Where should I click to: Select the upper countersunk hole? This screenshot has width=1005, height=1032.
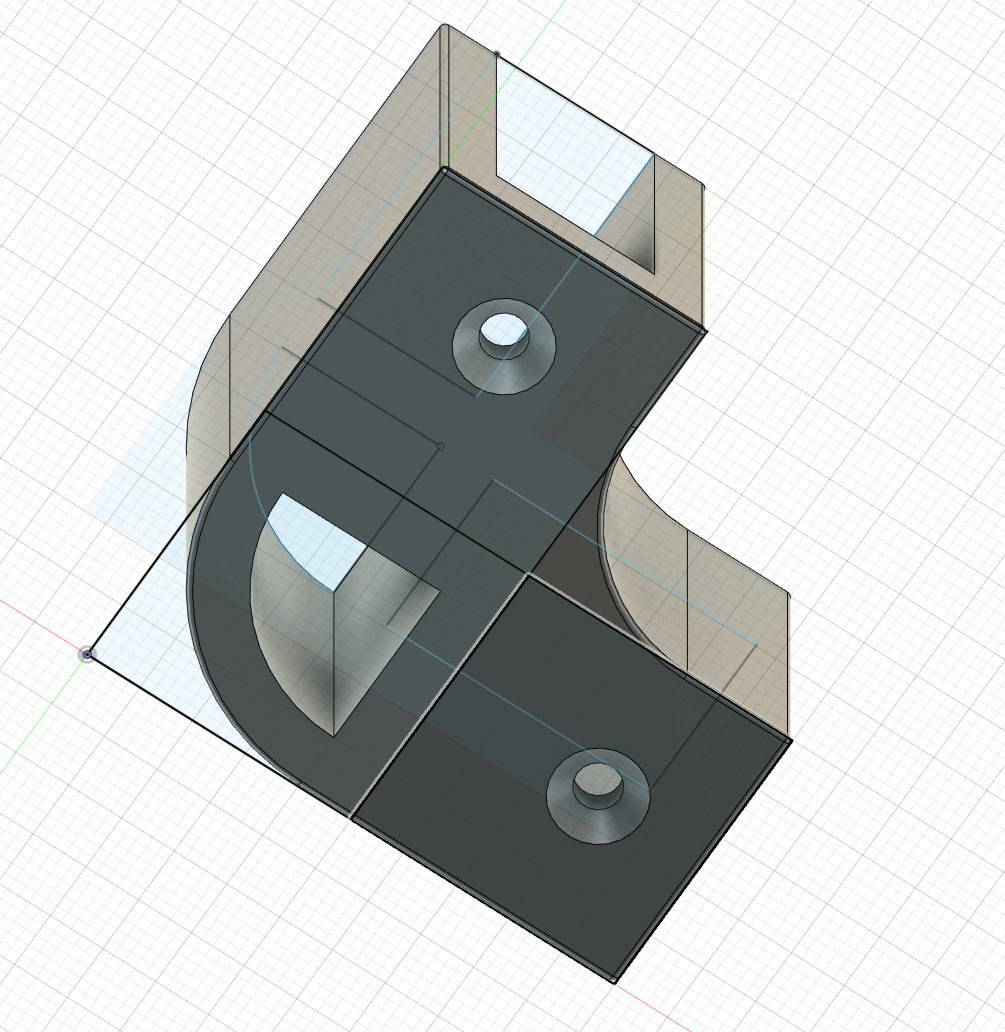[504, 347]
